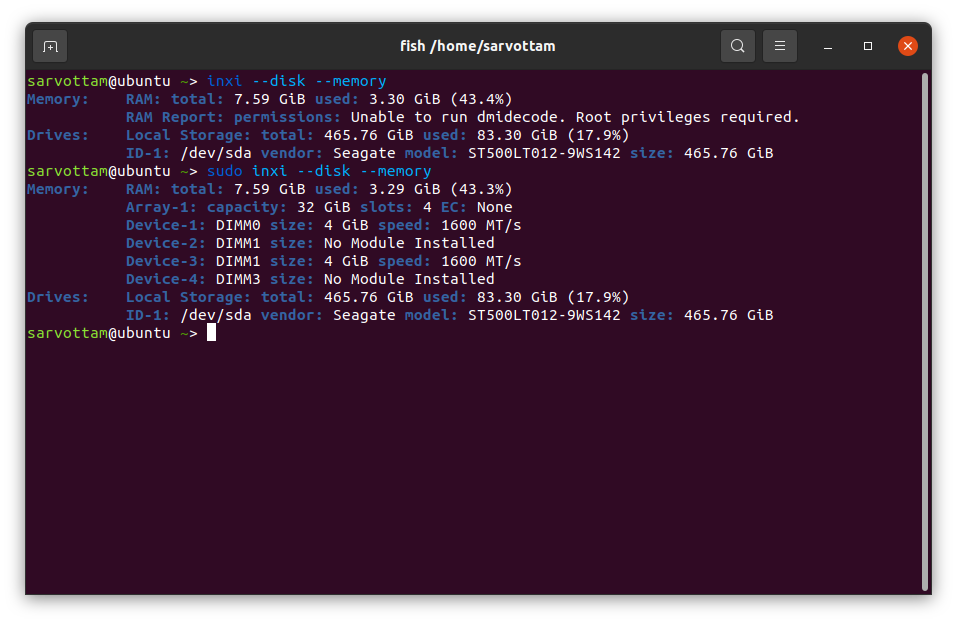Click the last 'ST500LT012-9WS142' model text
The height and width of the screenshot is (623, 957).
click(x=544, y=315)
